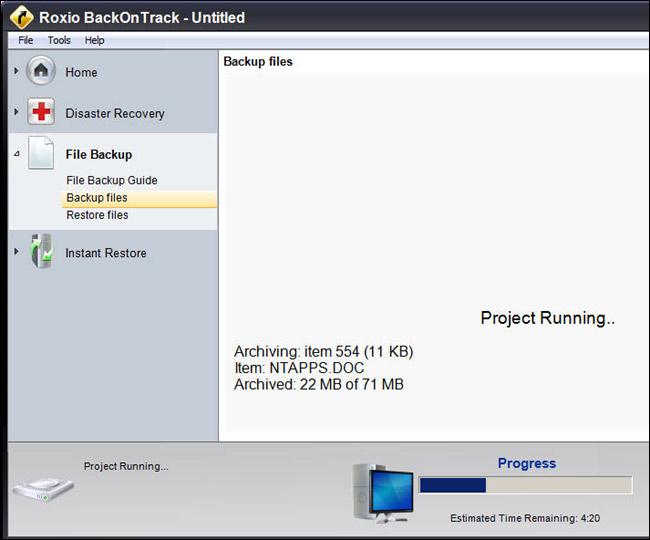This screenshot has width=650, height=540.
Task: Click the window title 'Roxio BackOnTrack - Untitled'
Action: click(142, 18)
